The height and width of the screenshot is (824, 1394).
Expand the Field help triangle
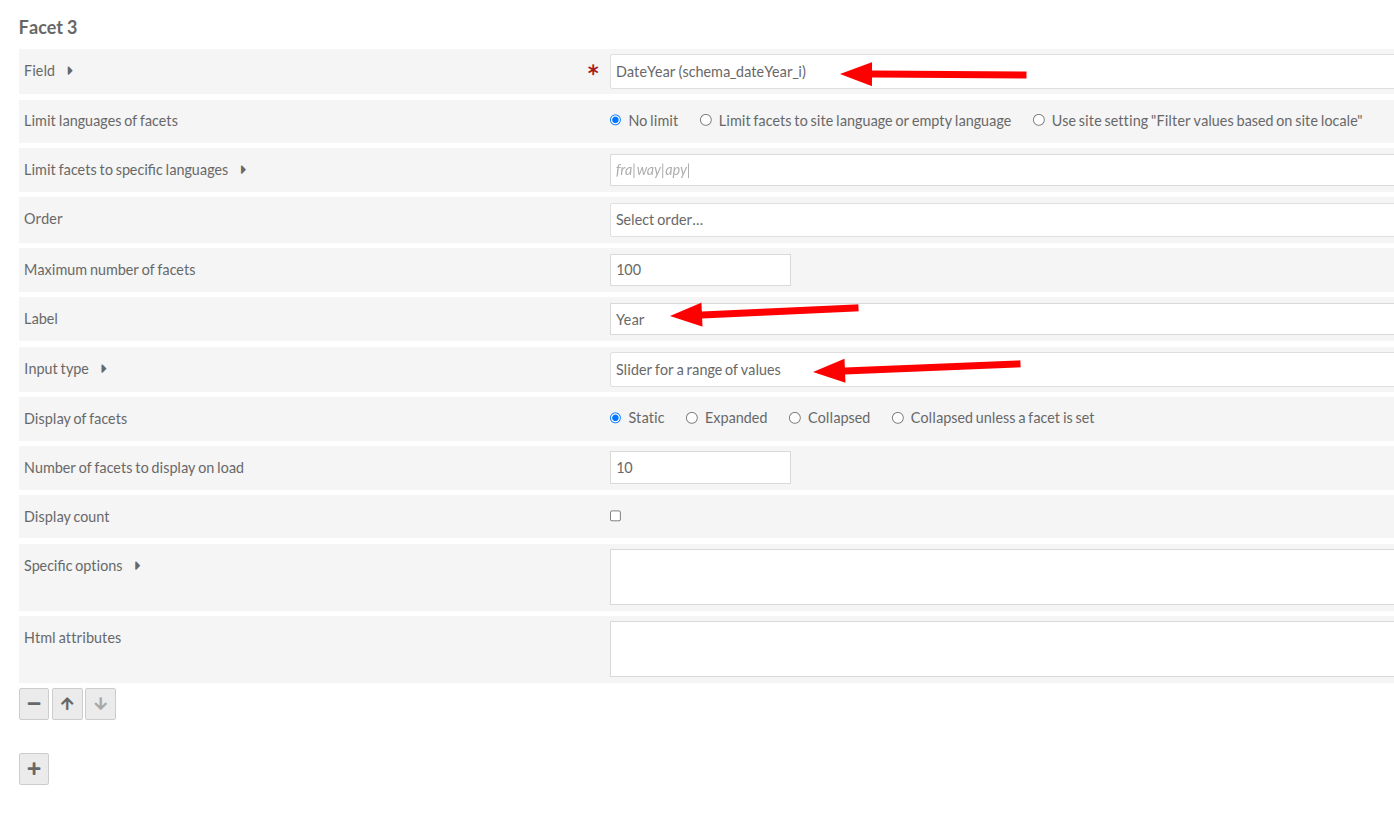pos(70,71)
